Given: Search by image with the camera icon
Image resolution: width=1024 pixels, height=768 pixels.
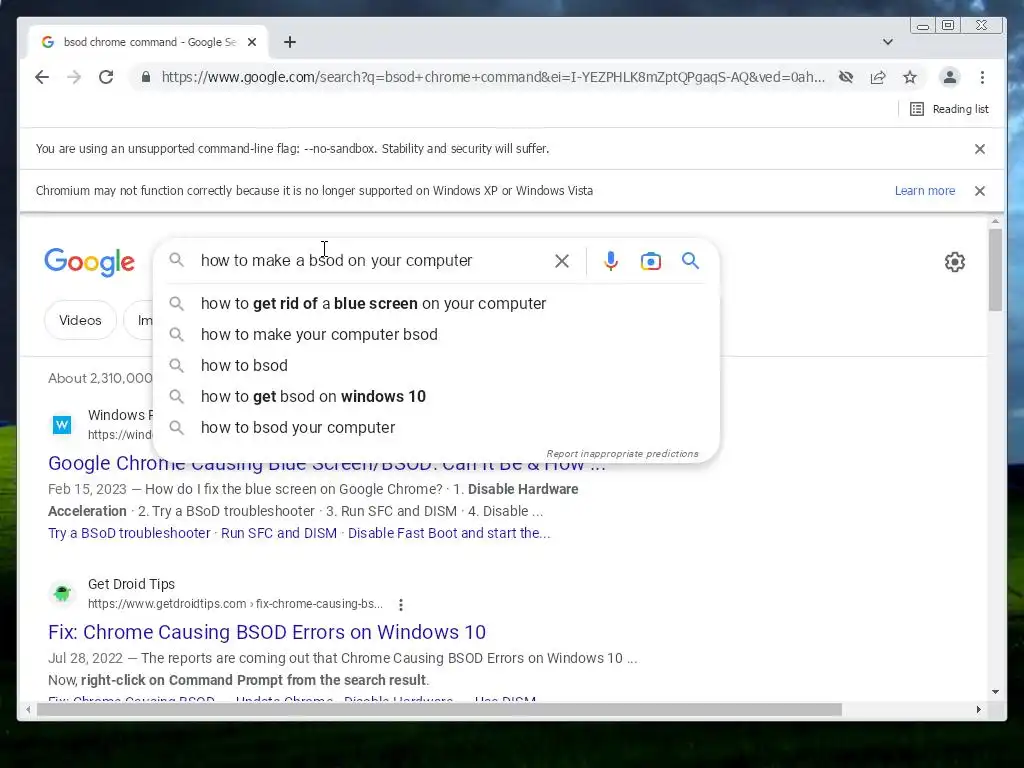Looking at the screenshot, I should (x=650, y=261).
